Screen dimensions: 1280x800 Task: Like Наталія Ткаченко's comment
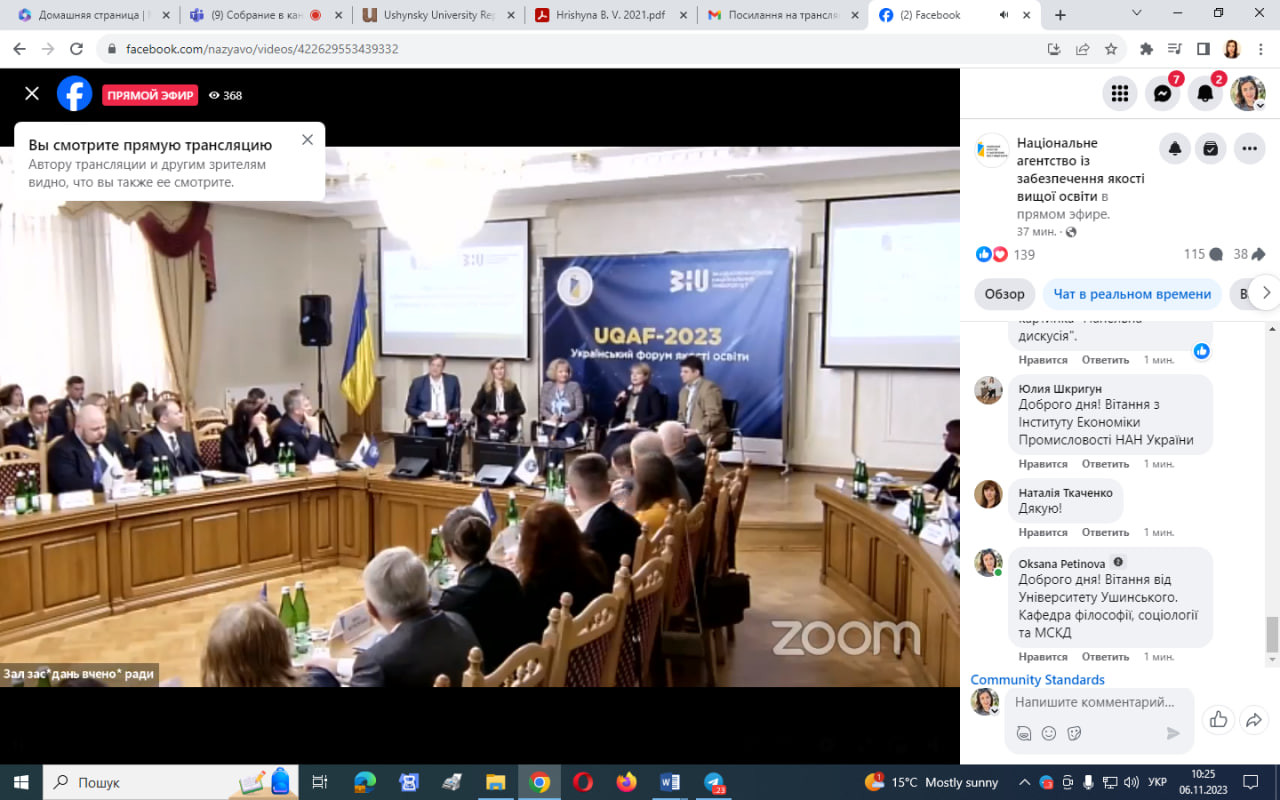pos(1043,532)
